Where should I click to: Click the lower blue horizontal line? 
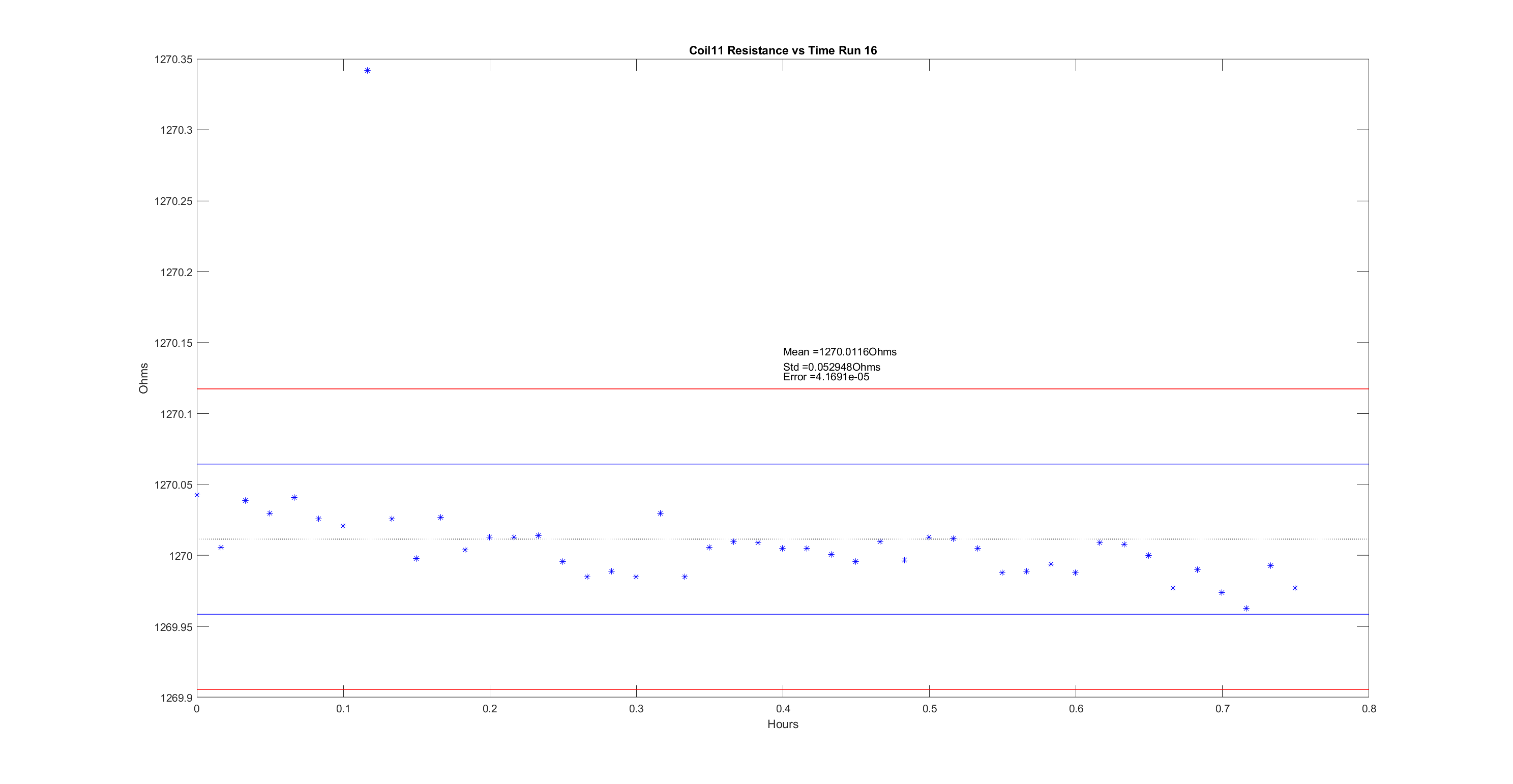[x=587, y=614]
